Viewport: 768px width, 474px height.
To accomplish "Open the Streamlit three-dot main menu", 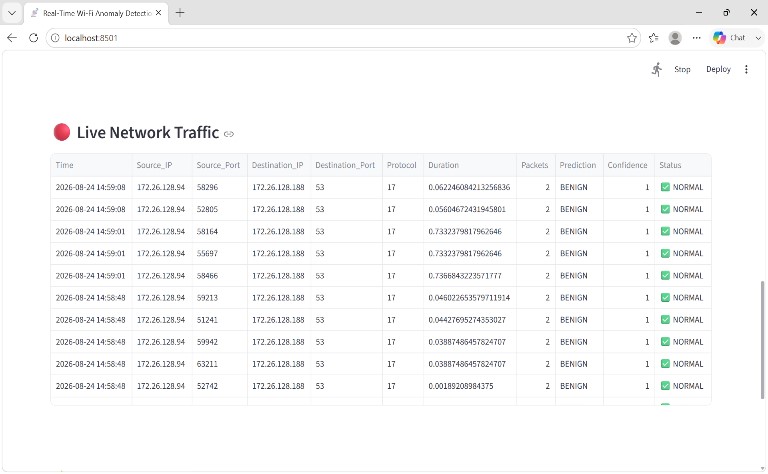I will (x=746, y=69).
